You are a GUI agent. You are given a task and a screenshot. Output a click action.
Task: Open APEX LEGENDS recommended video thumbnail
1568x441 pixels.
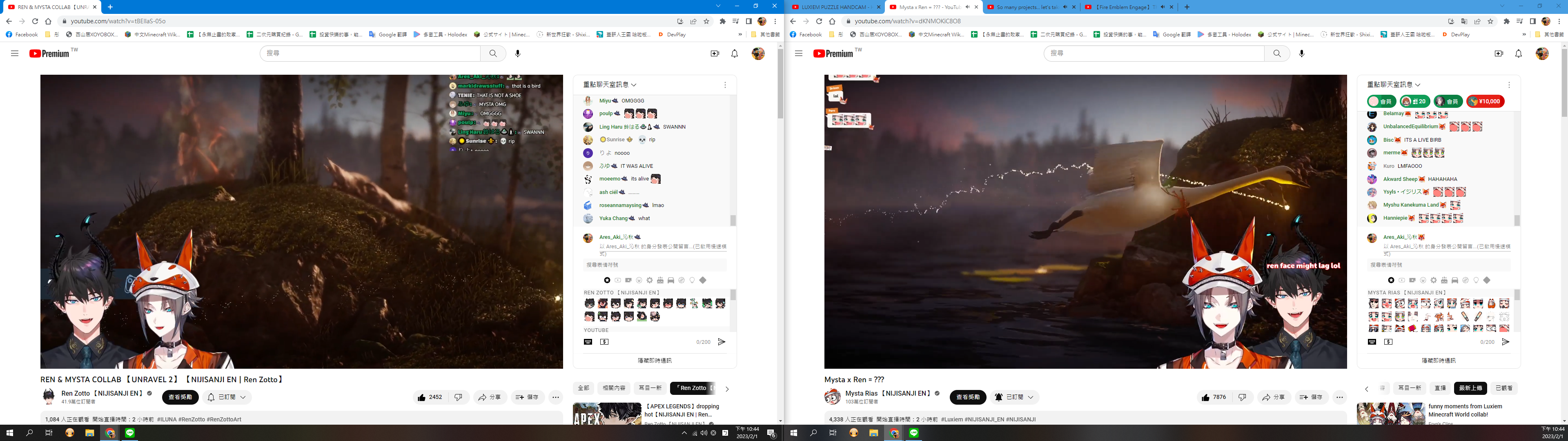tap(607, 414)
